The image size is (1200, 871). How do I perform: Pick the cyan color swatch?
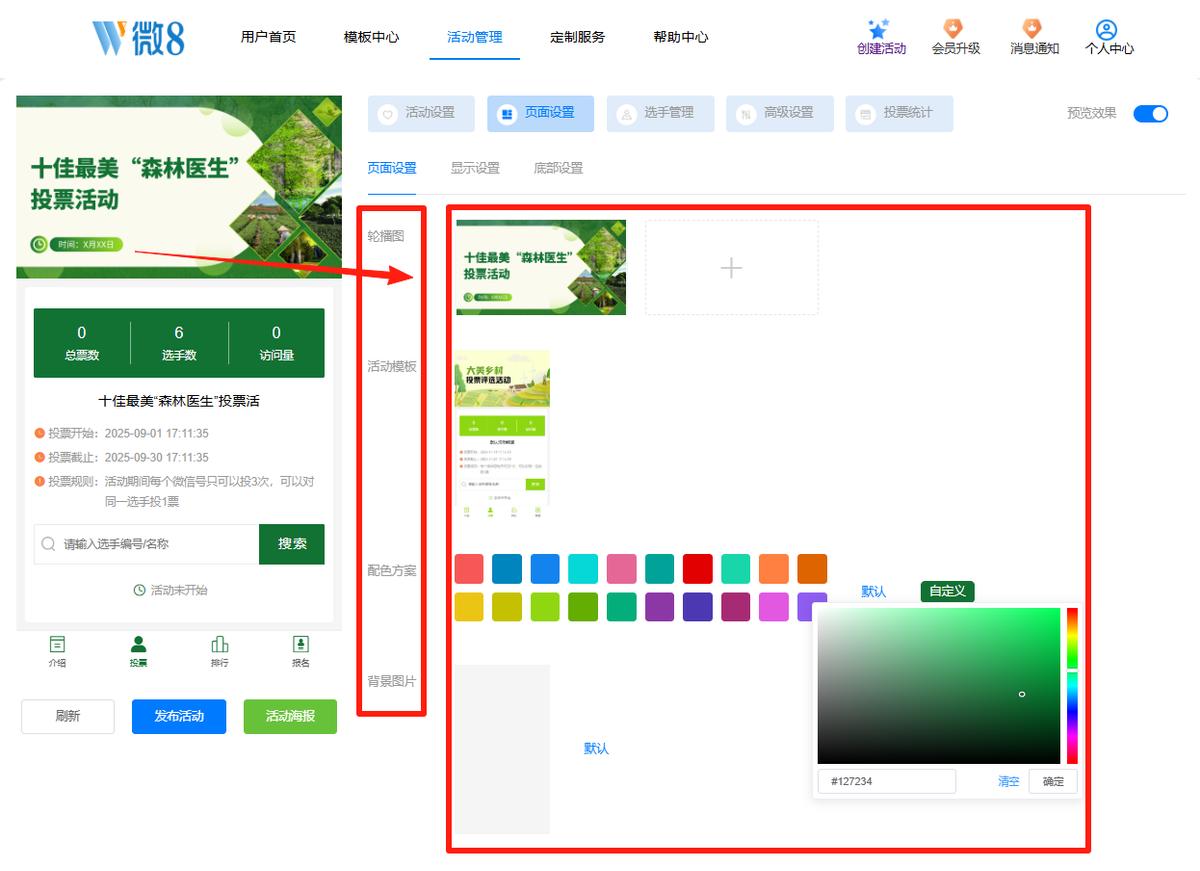coord(583,569)
